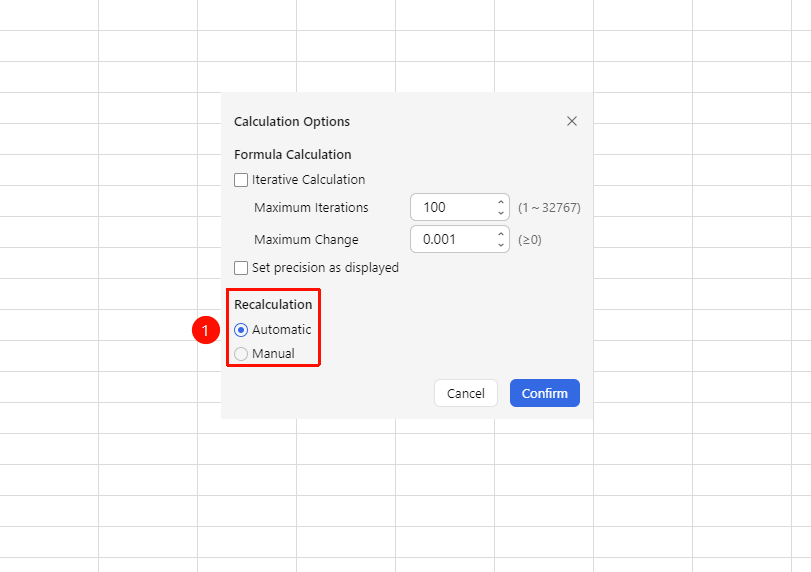The height and width of the screenshot is (572, 811).
Task: Tick Set precision as displayed
Action: coord(241,268)
